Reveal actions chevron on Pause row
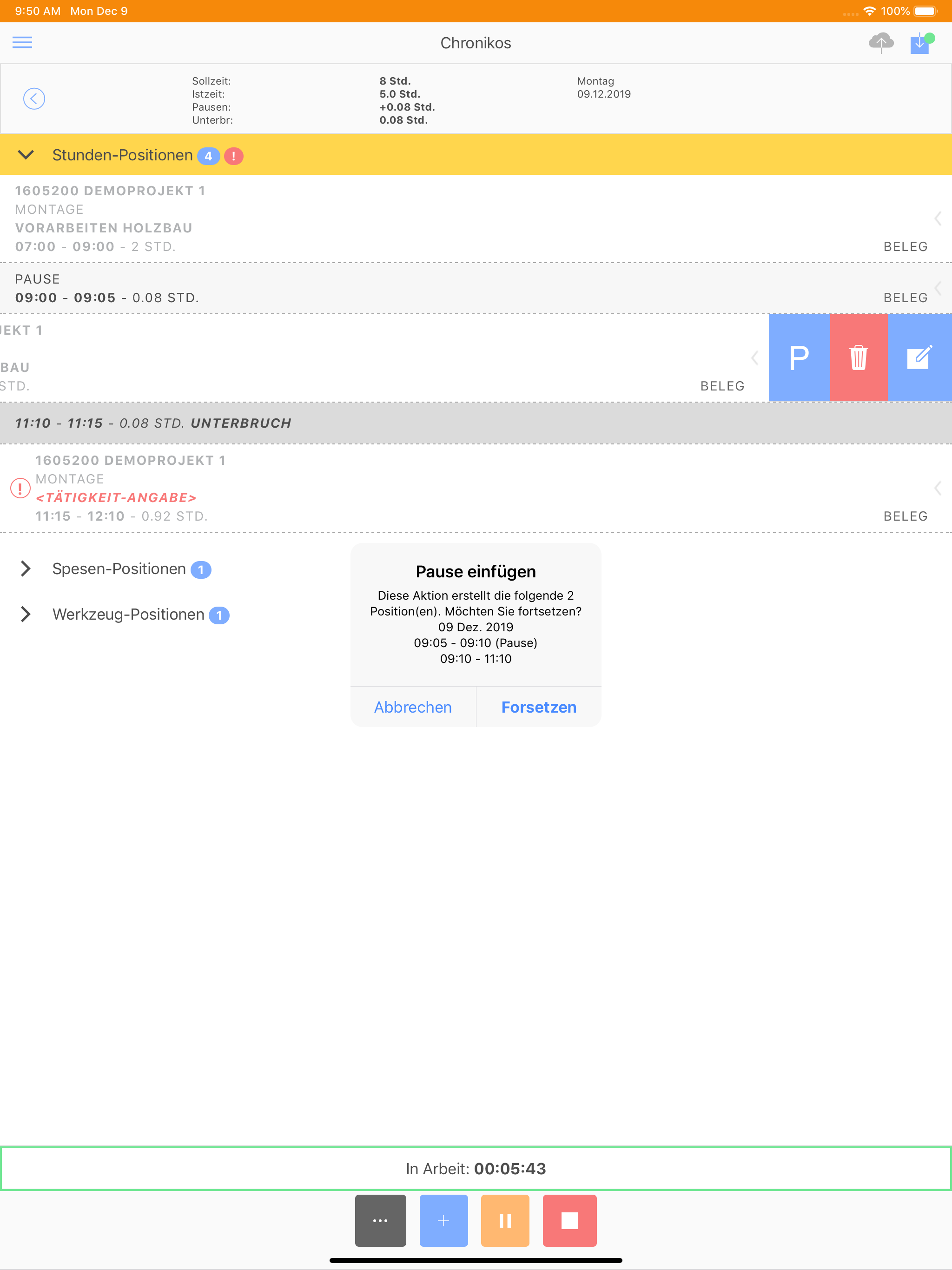The height and width of the screenshot is (1270, 952). pos(937,288)
